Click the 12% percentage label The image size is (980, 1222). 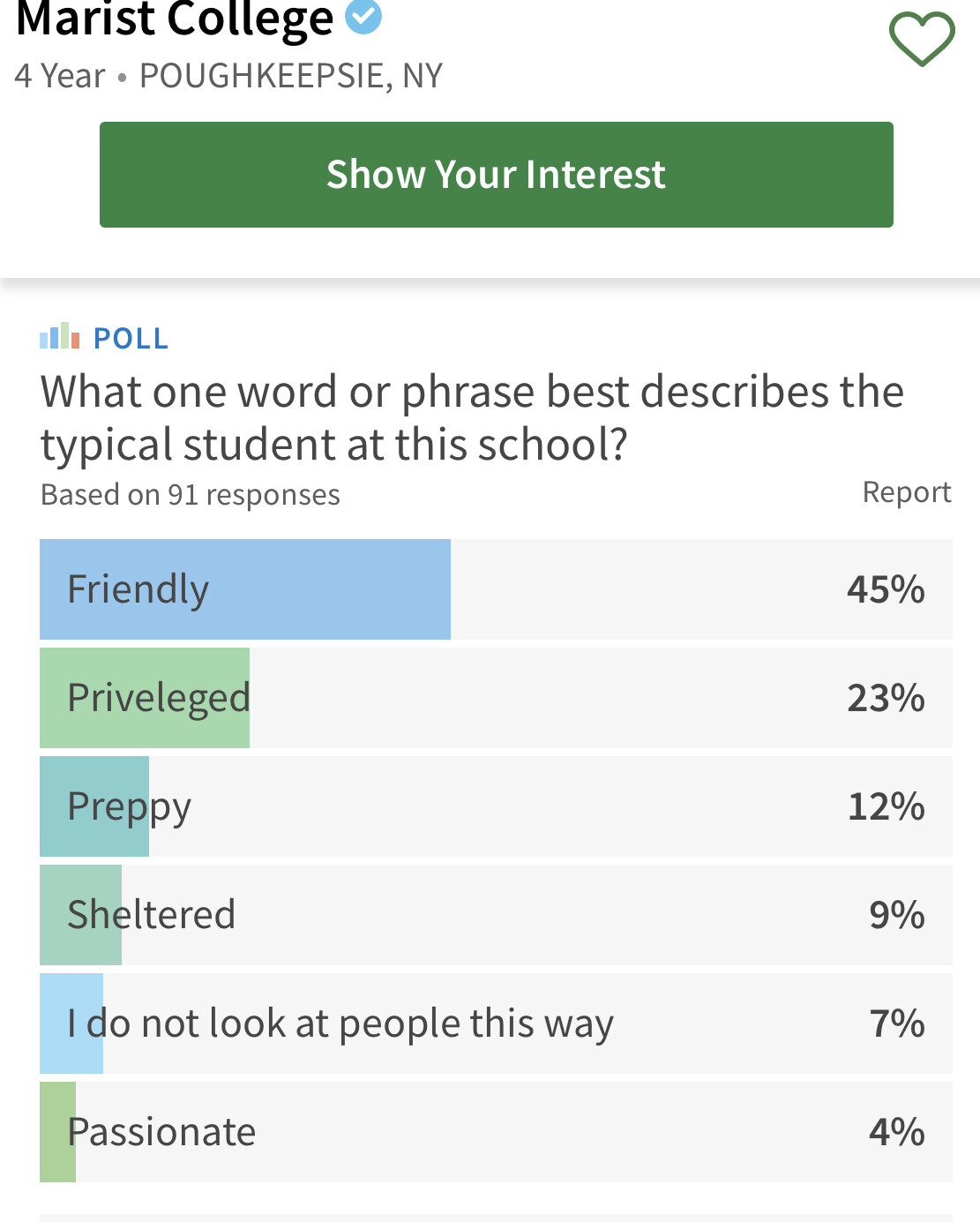(x=886, y=806)
